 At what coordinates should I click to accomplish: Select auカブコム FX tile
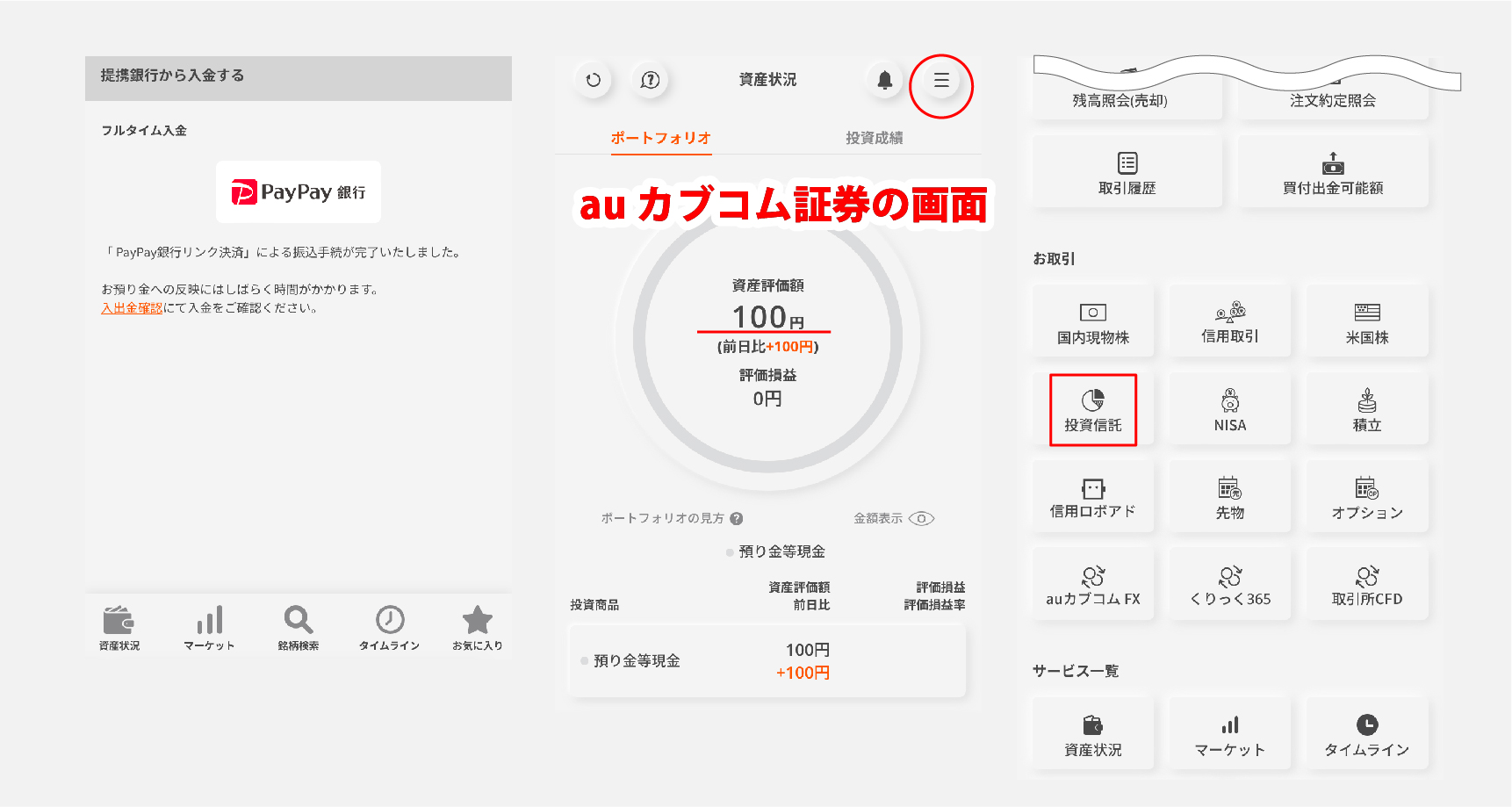1093,585
